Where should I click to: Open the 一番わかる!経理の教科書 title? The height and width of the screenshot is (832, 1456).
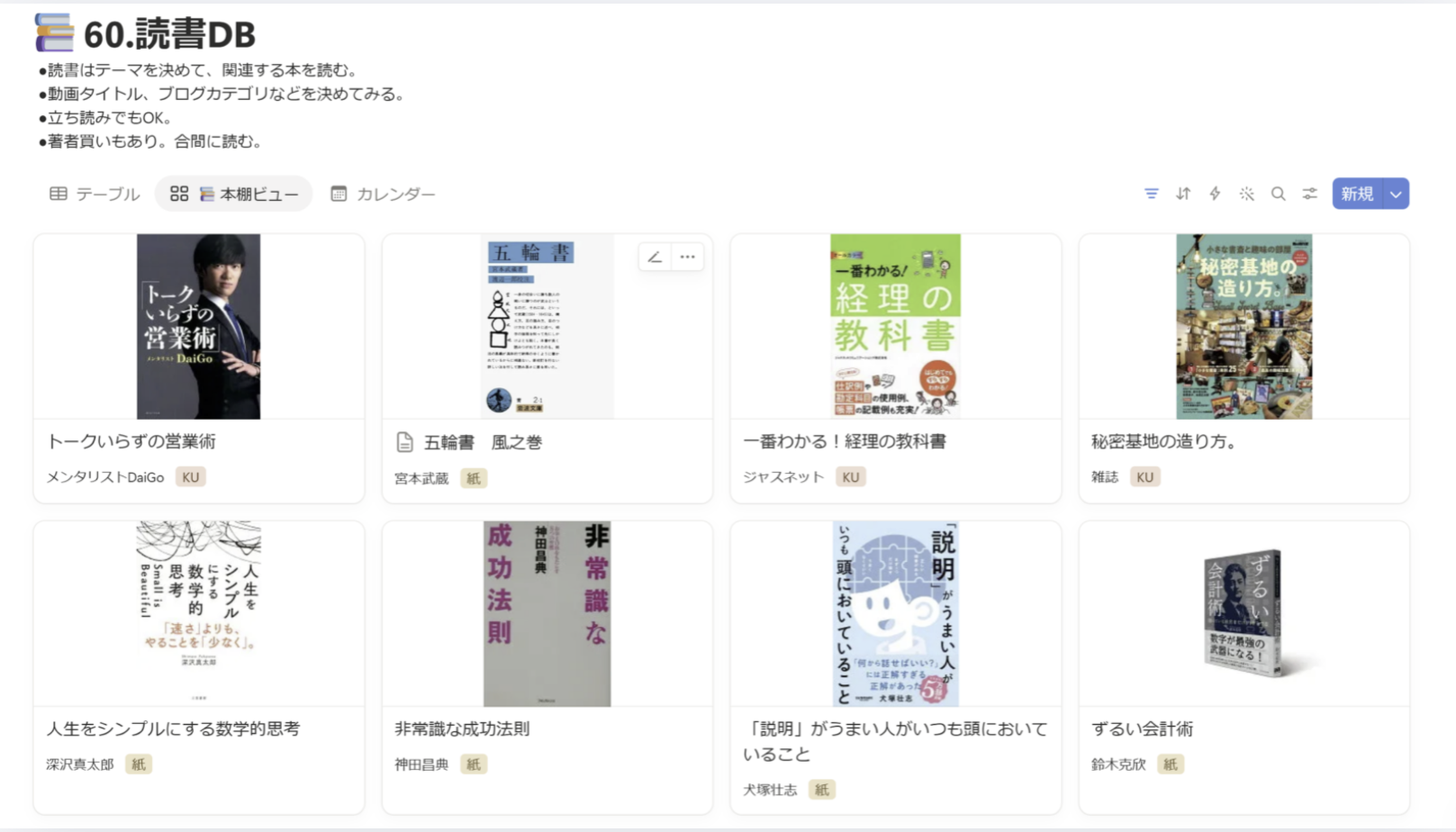[844, 441]
